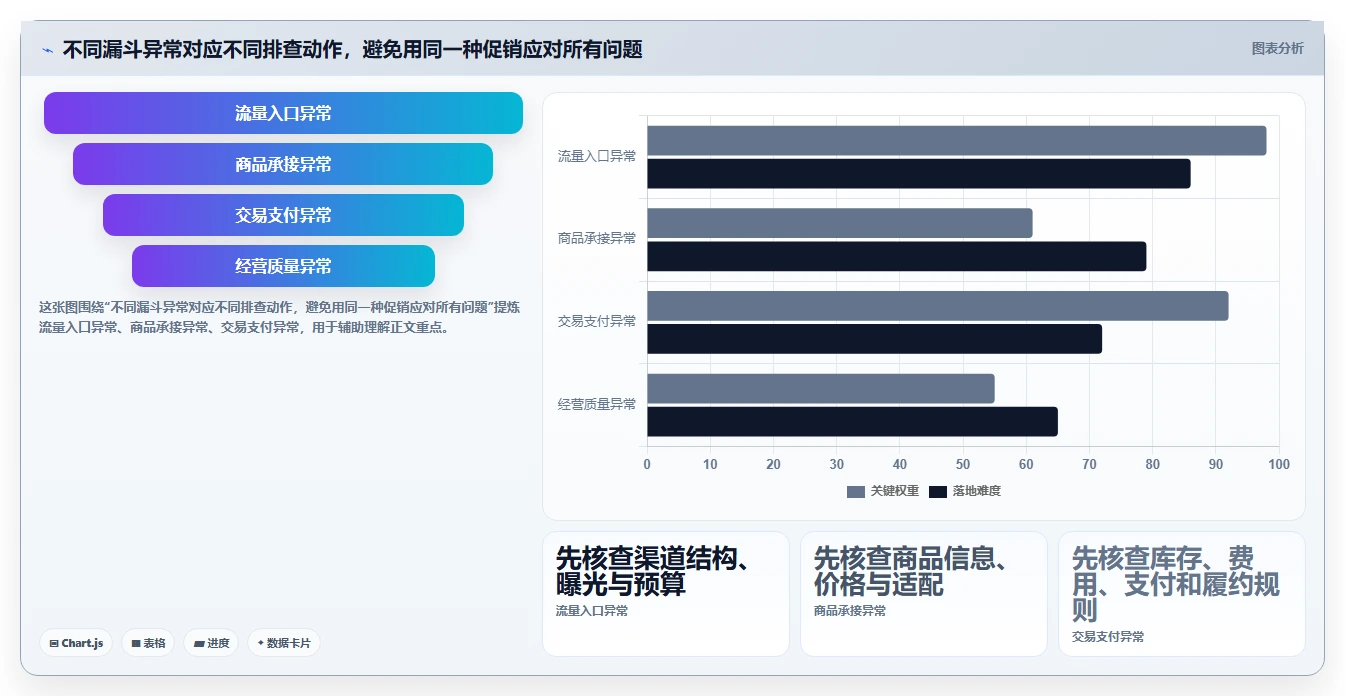Toggle the 关键权重 legend item
Viewport: 1345px width, 696px height.
coord(883,491)
